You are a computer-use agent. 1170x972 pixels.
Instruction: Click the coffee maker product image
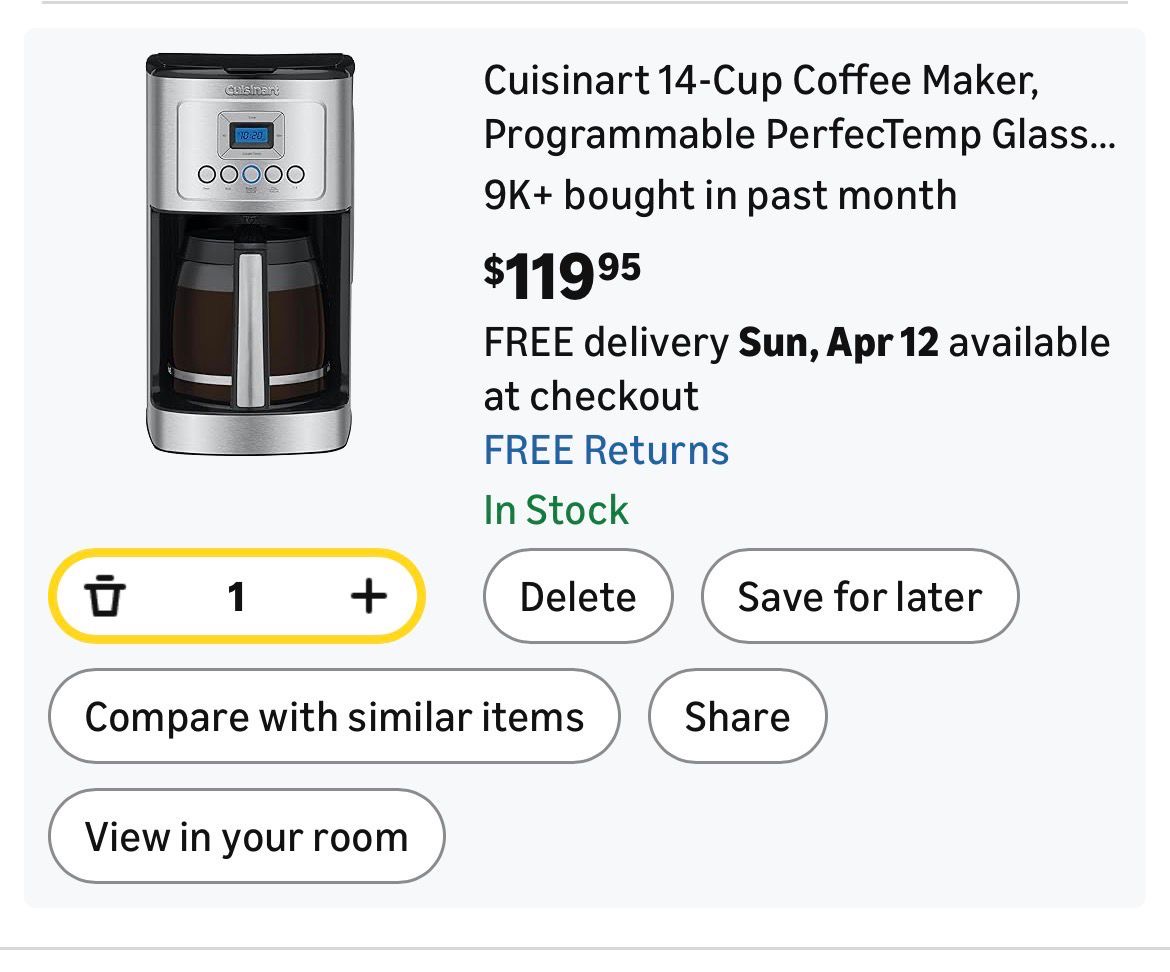pyautogui.click(x=249, y=254)
